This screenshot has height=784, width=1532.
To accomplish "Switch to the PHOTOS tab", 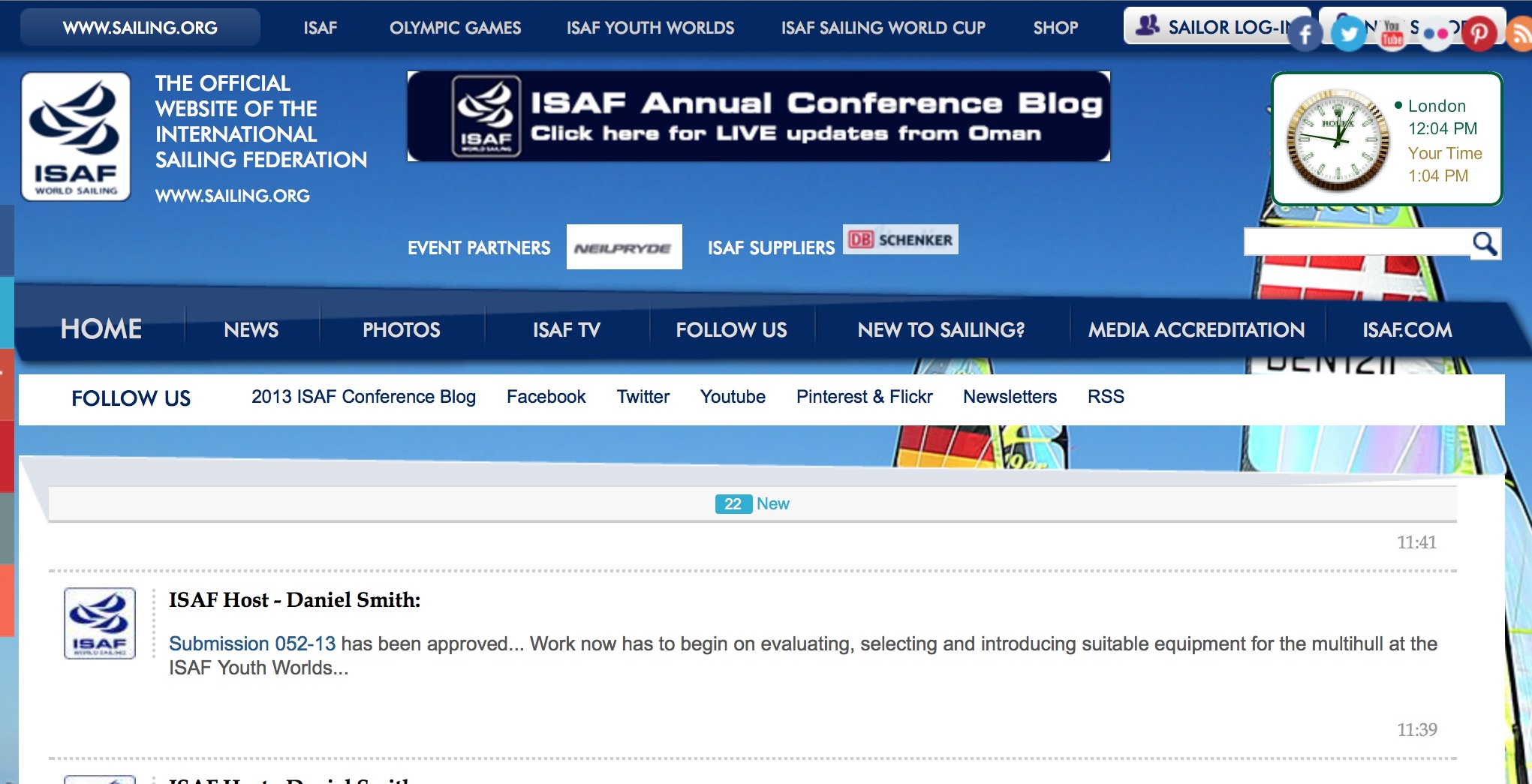I will pos(402,329).
